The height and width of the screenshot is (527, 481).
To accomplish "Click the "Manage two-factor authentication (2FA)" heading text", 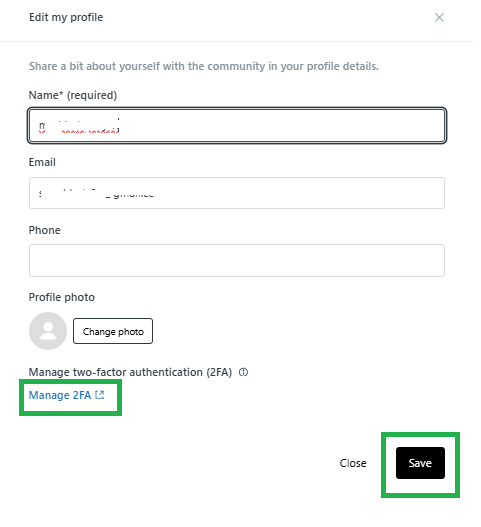I will pyautogui.click(x=130, y=372).
